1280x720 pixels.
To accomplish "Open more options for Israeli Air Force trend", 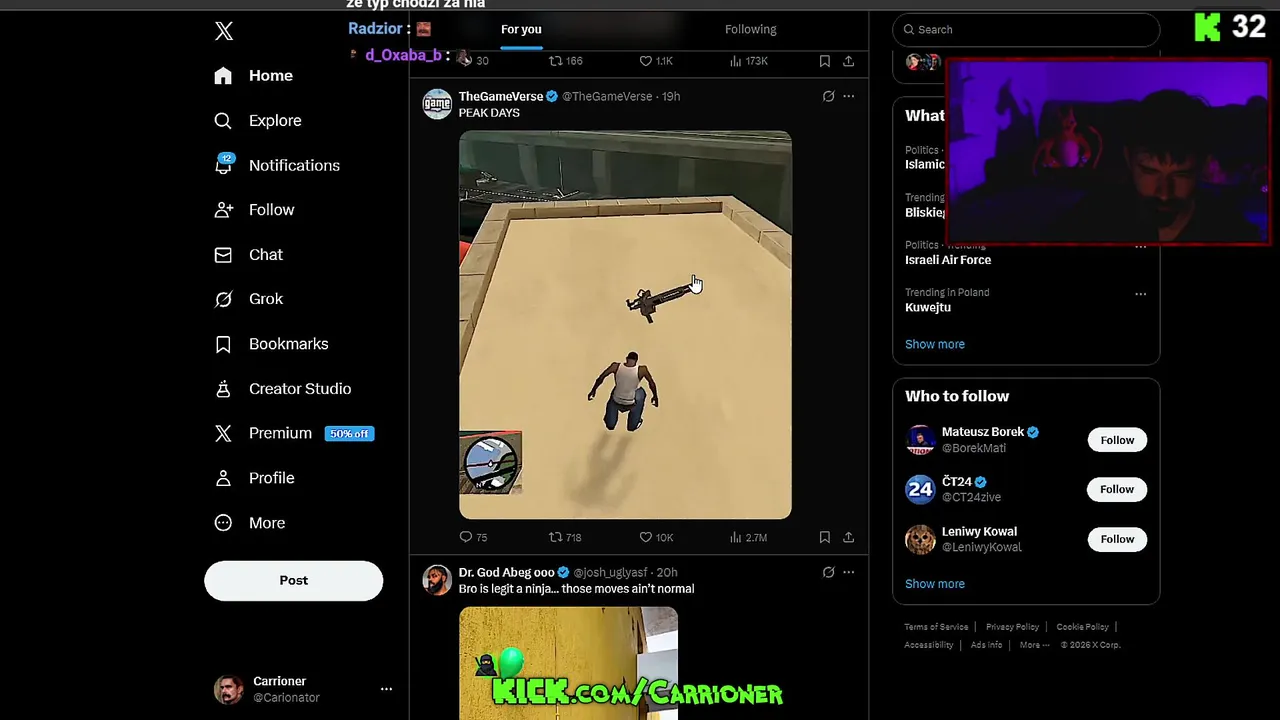I will point(1140,247).
